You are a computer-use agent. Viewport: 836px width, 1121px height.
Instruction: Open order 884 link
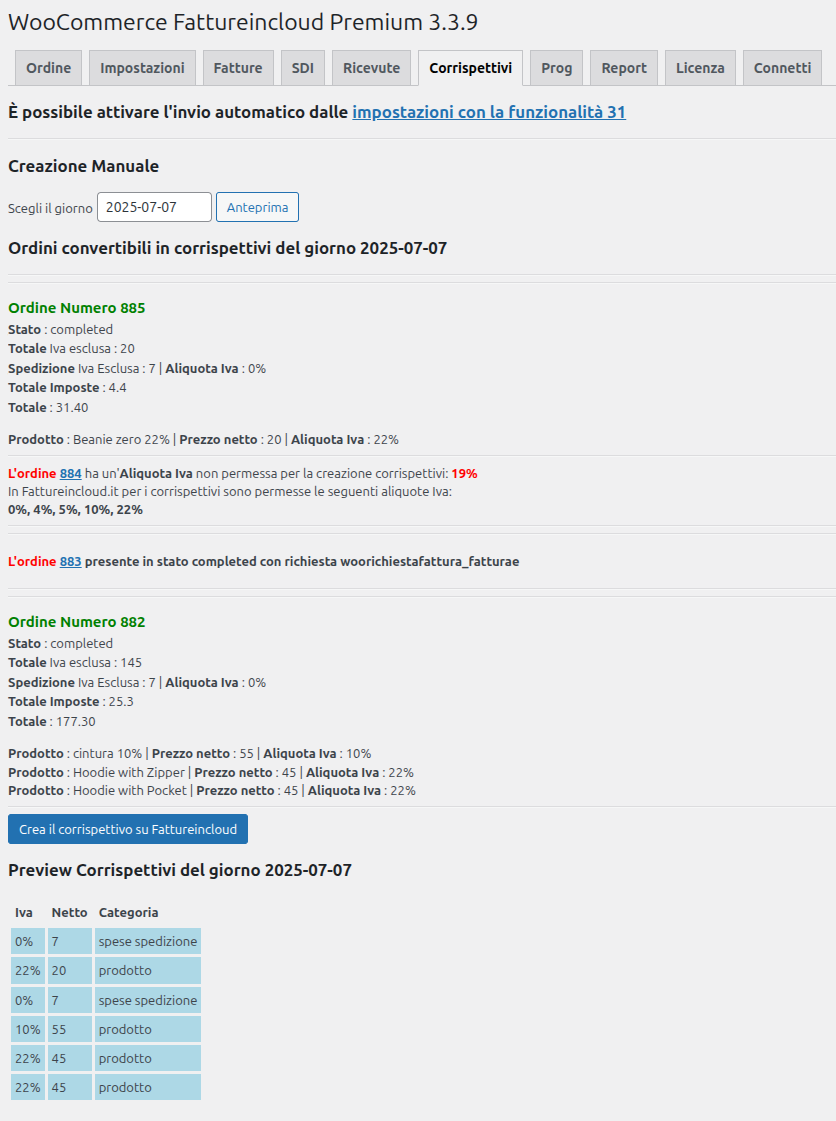(x=70, y=473)
